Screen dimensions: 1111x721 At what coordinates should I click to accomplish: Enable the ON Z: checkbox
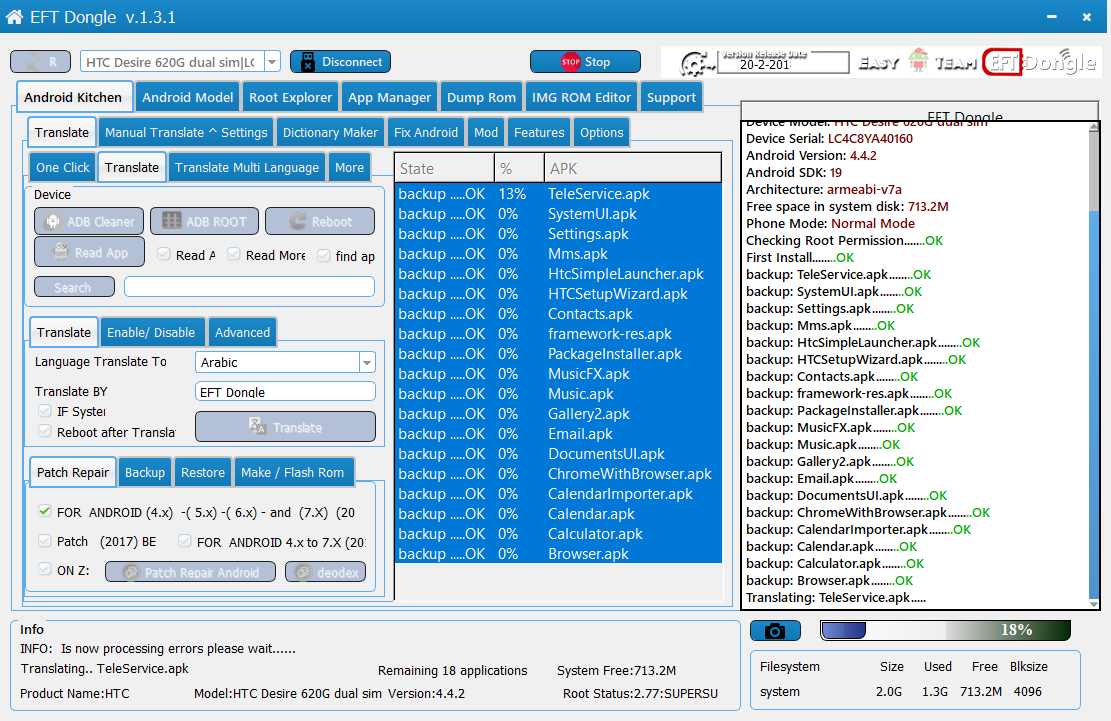(x=45, y=569)
